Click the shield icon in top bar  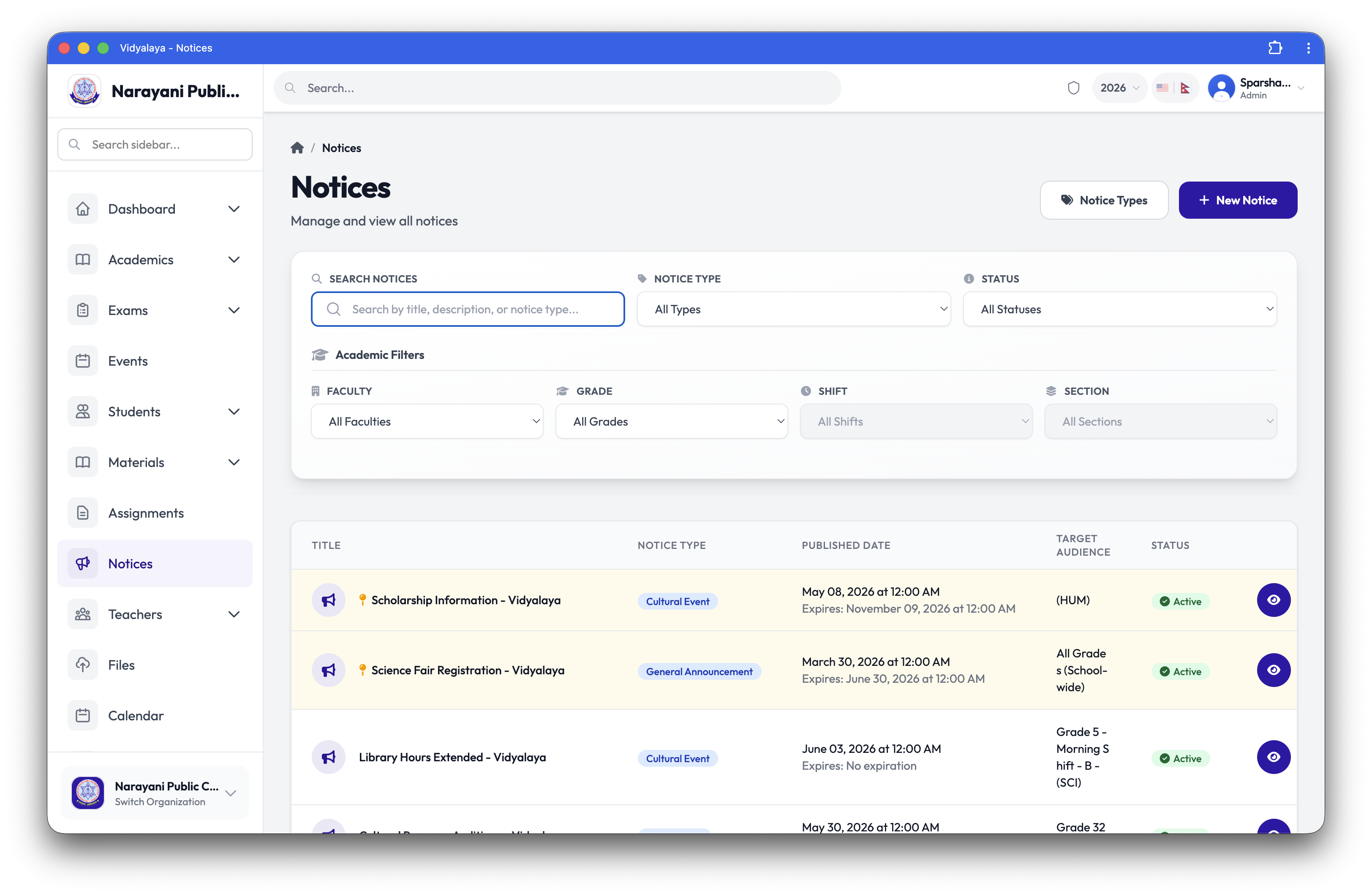coord(1073,88)
